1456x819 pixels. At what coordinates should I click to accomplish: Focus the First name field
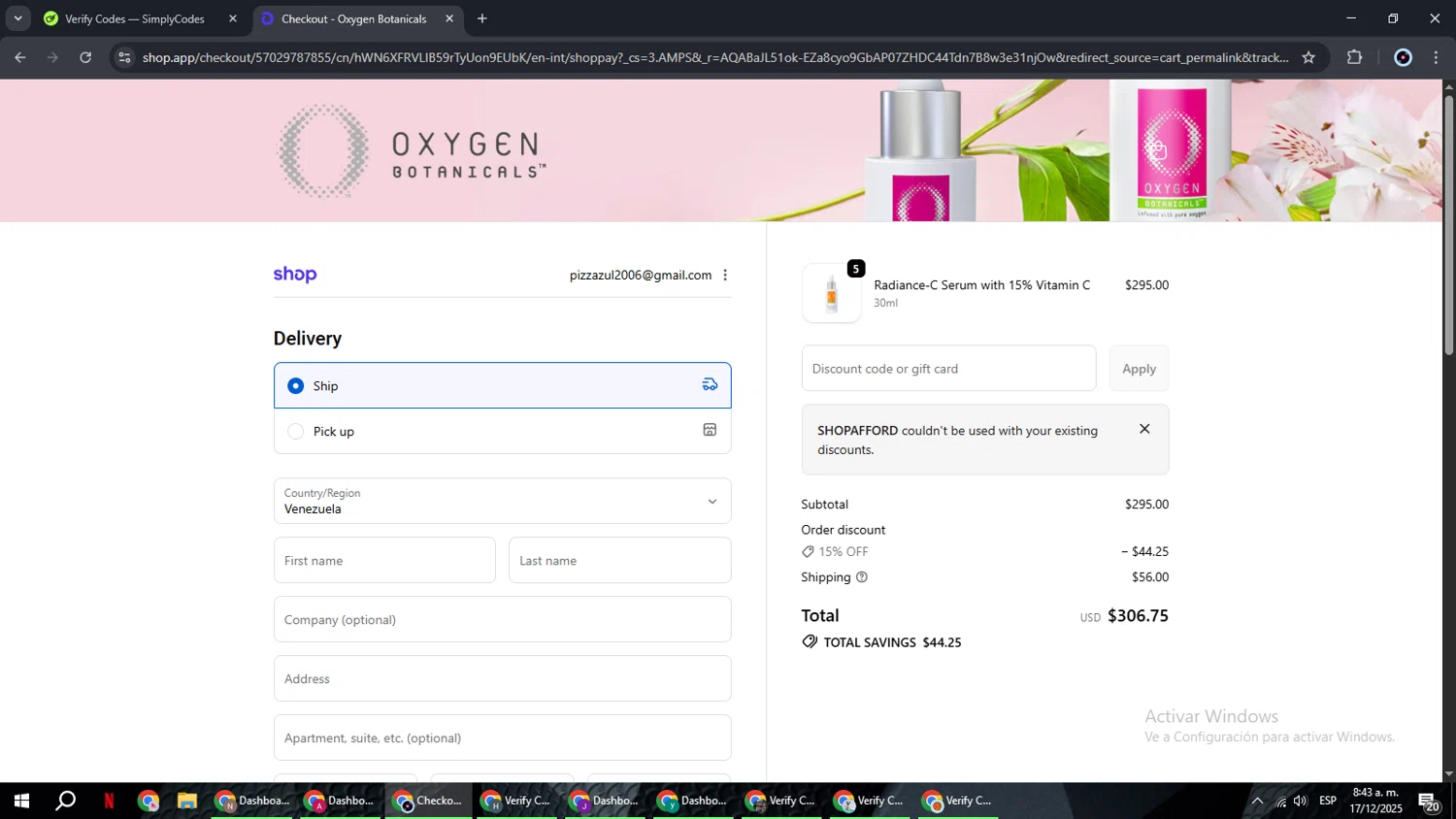point(384,561)
